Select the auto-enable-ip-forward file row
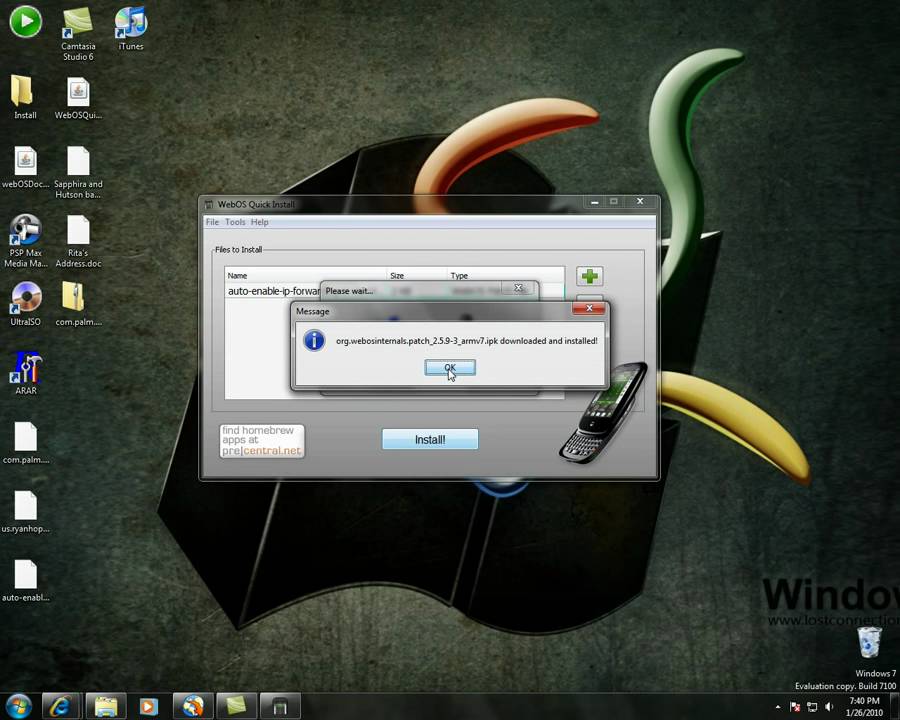The width and height of the screenshot is (900, 720). [x=394, y=291]
